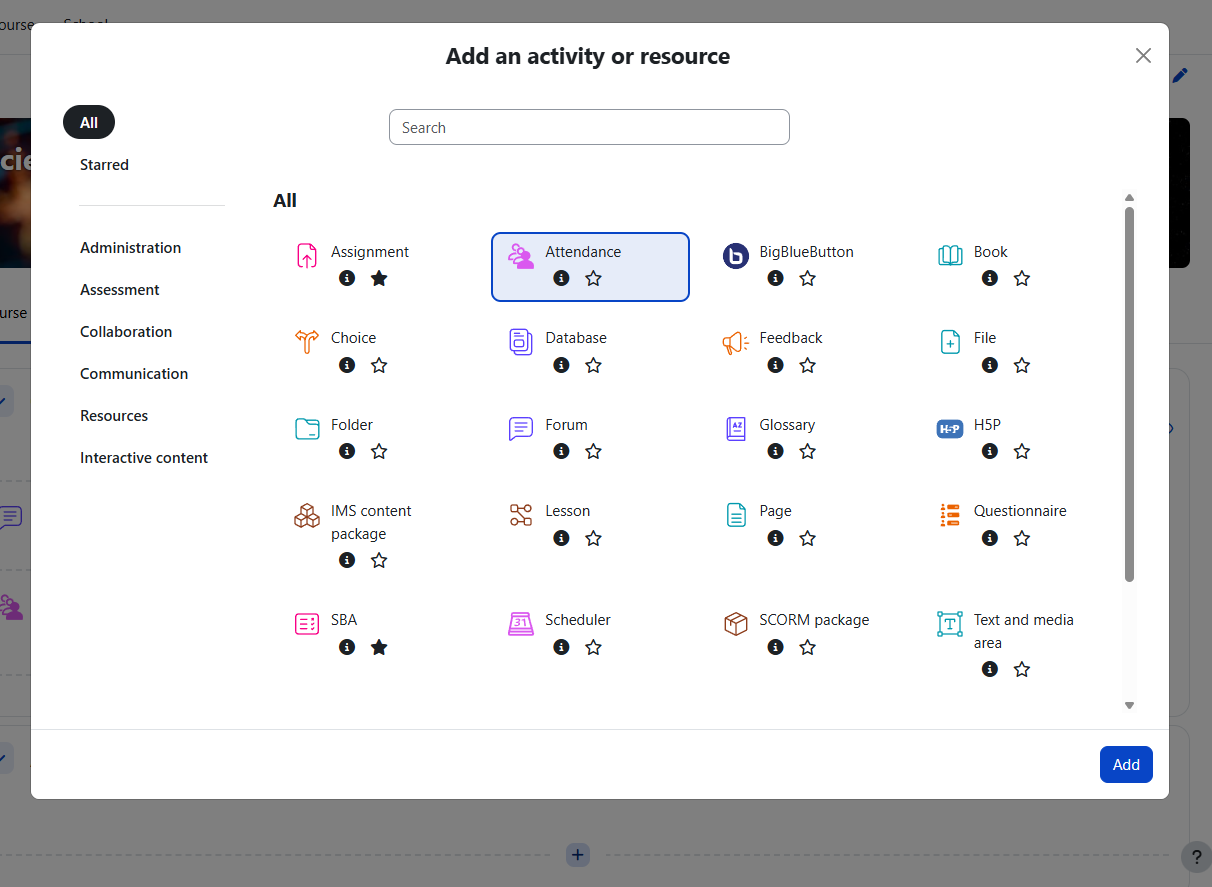Show info for Assignment activity
The width and height of the screenshot is (1212, 887).
coord(347,278)
